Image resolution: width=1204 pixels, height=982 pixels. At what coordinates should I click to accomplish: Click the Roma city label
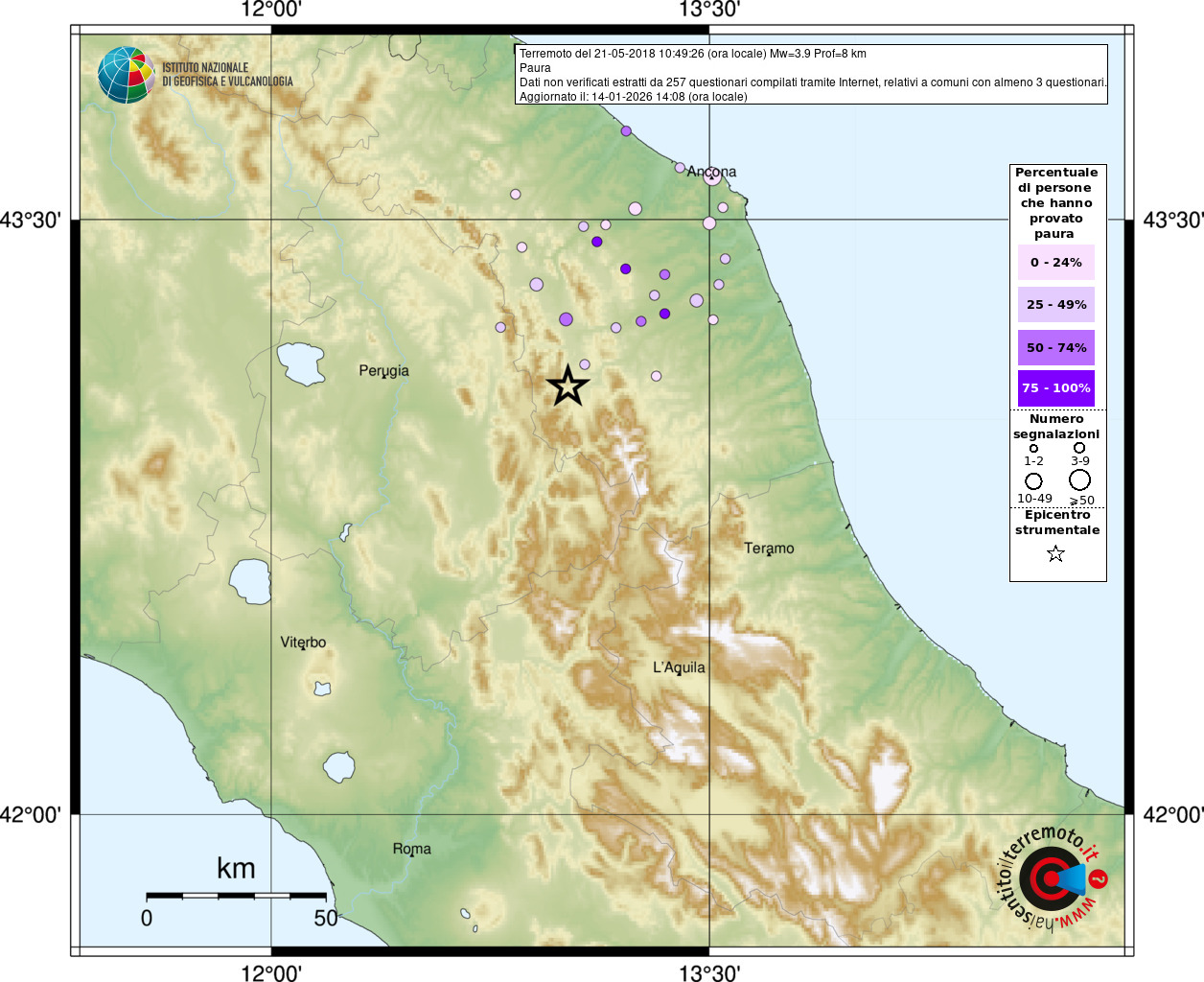412,849
